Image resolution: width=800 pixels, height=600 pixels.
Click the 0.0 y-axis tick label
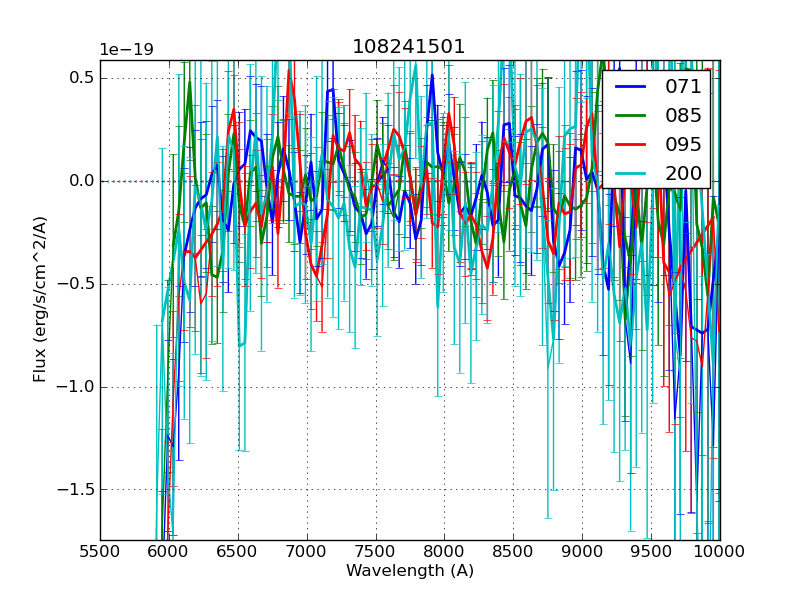tap(82, 181)
